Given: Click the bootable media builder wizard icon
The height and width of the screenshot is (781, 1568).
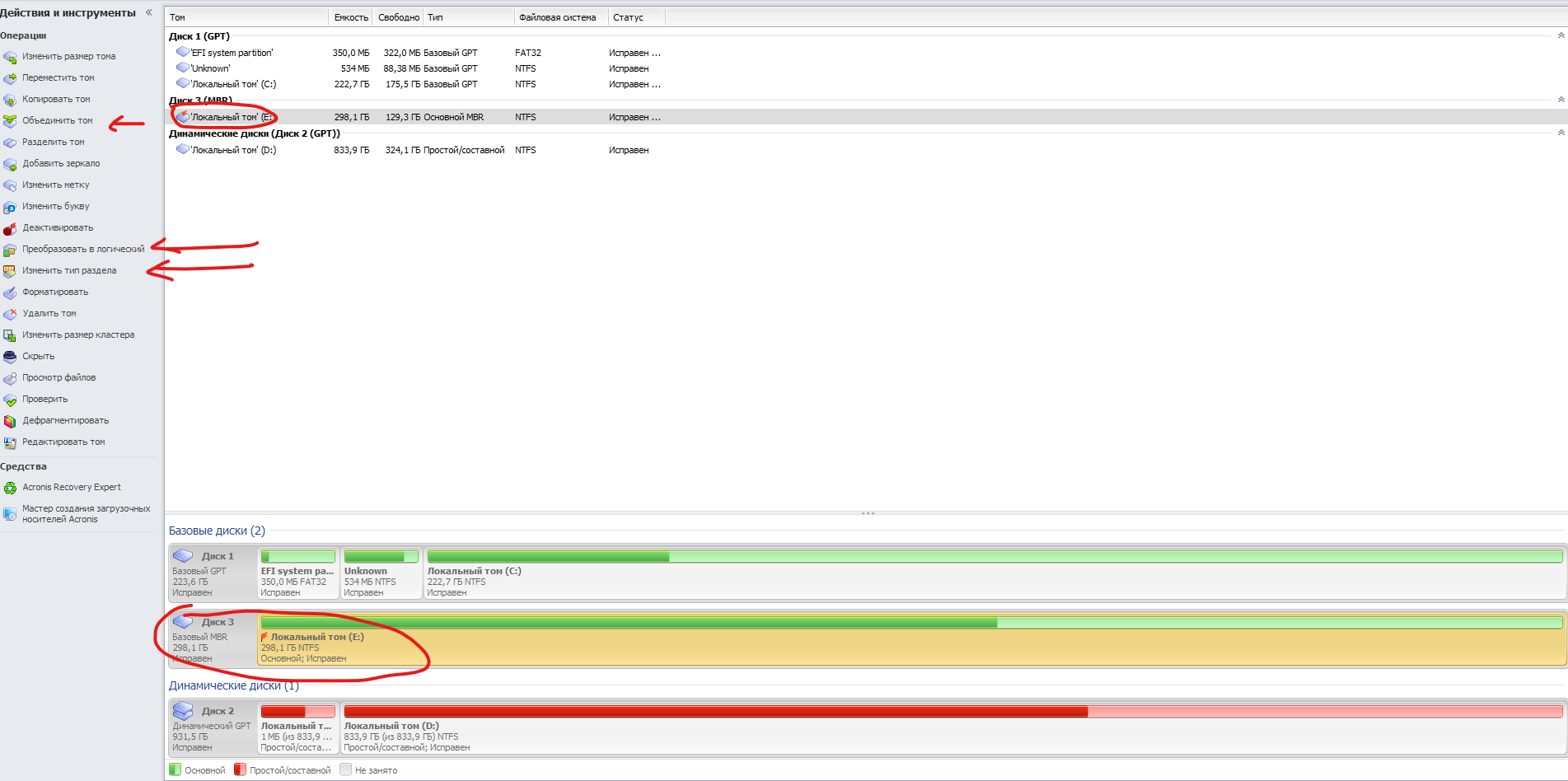Looking at the screenshot, I should tap(10, 514).
